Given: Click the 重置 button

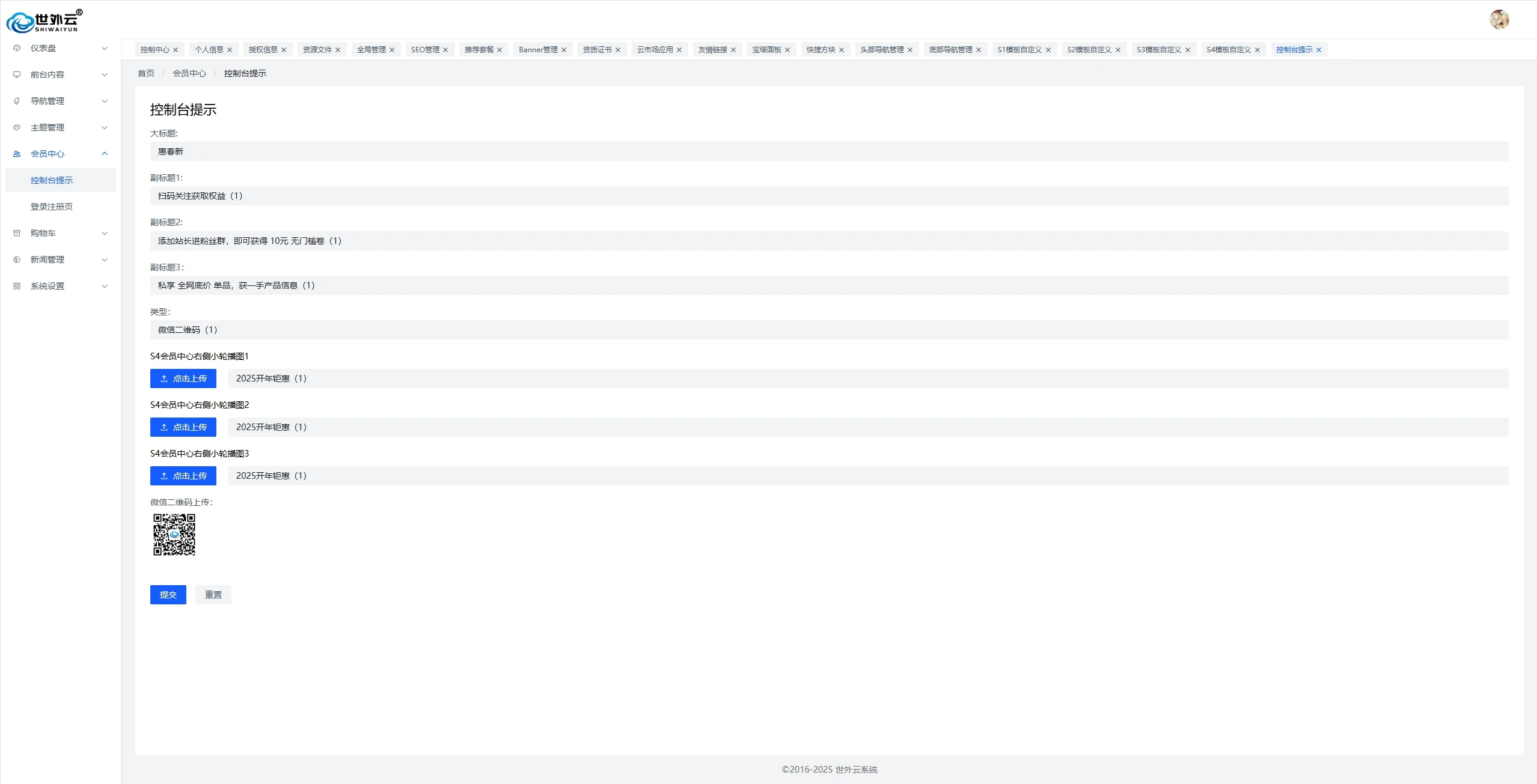Looking at the screenshot, I should (213, 594).
